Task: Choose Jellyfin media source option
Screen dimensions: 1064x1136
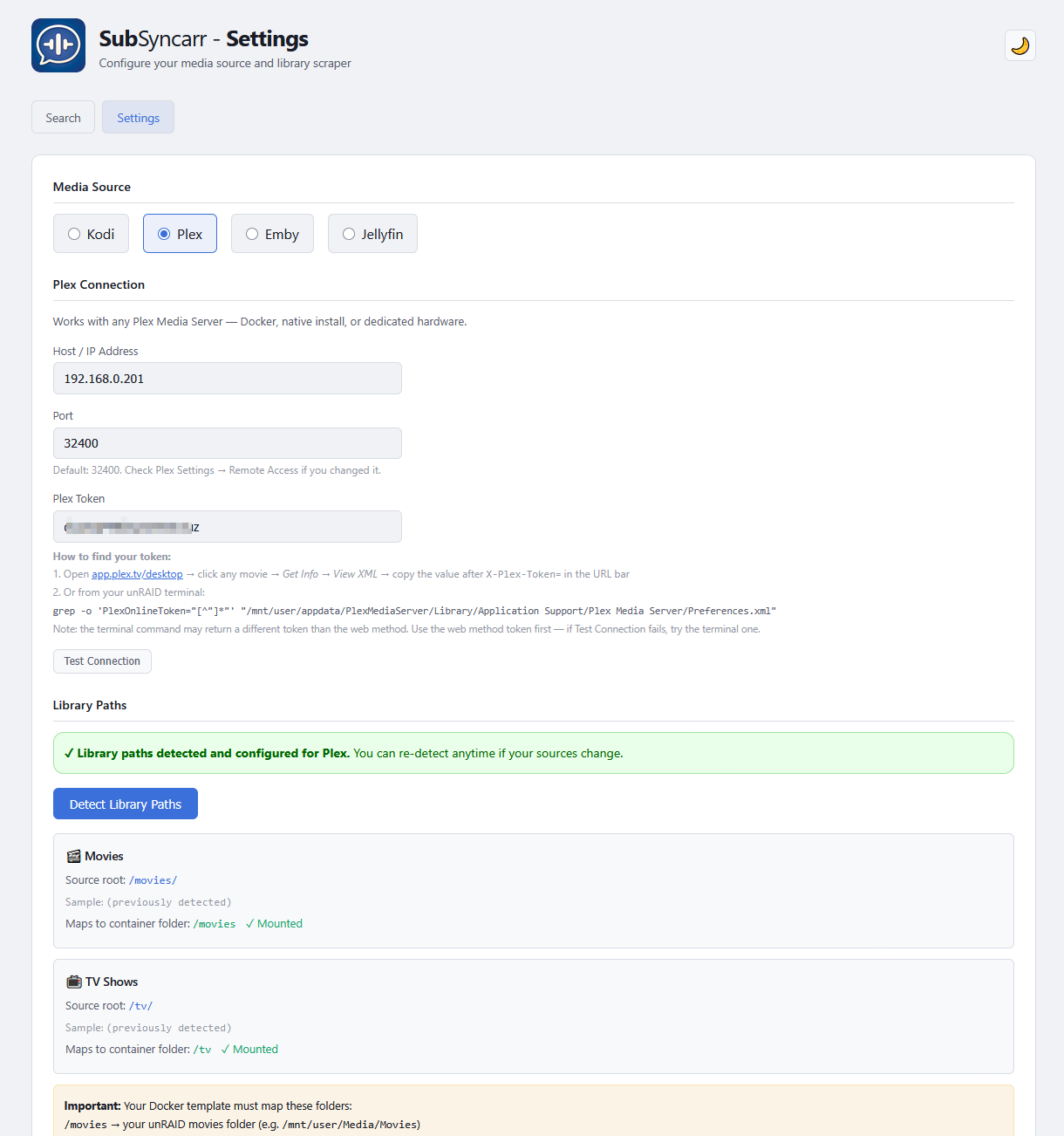Action: (x=372, y=234)
